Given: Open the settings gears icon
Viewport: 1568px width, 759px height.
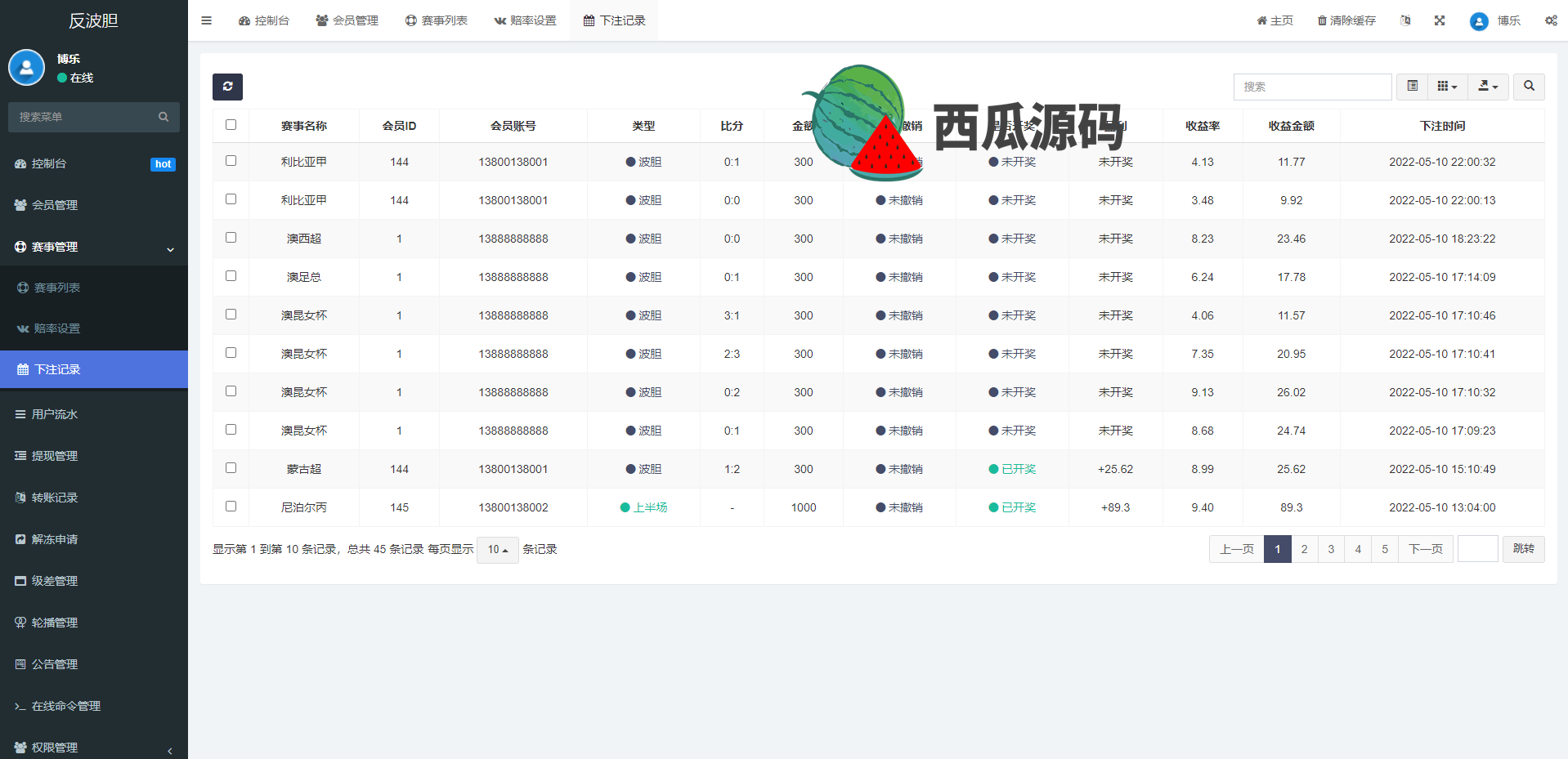Looking at the screenshot, I should click(1551, 20).
